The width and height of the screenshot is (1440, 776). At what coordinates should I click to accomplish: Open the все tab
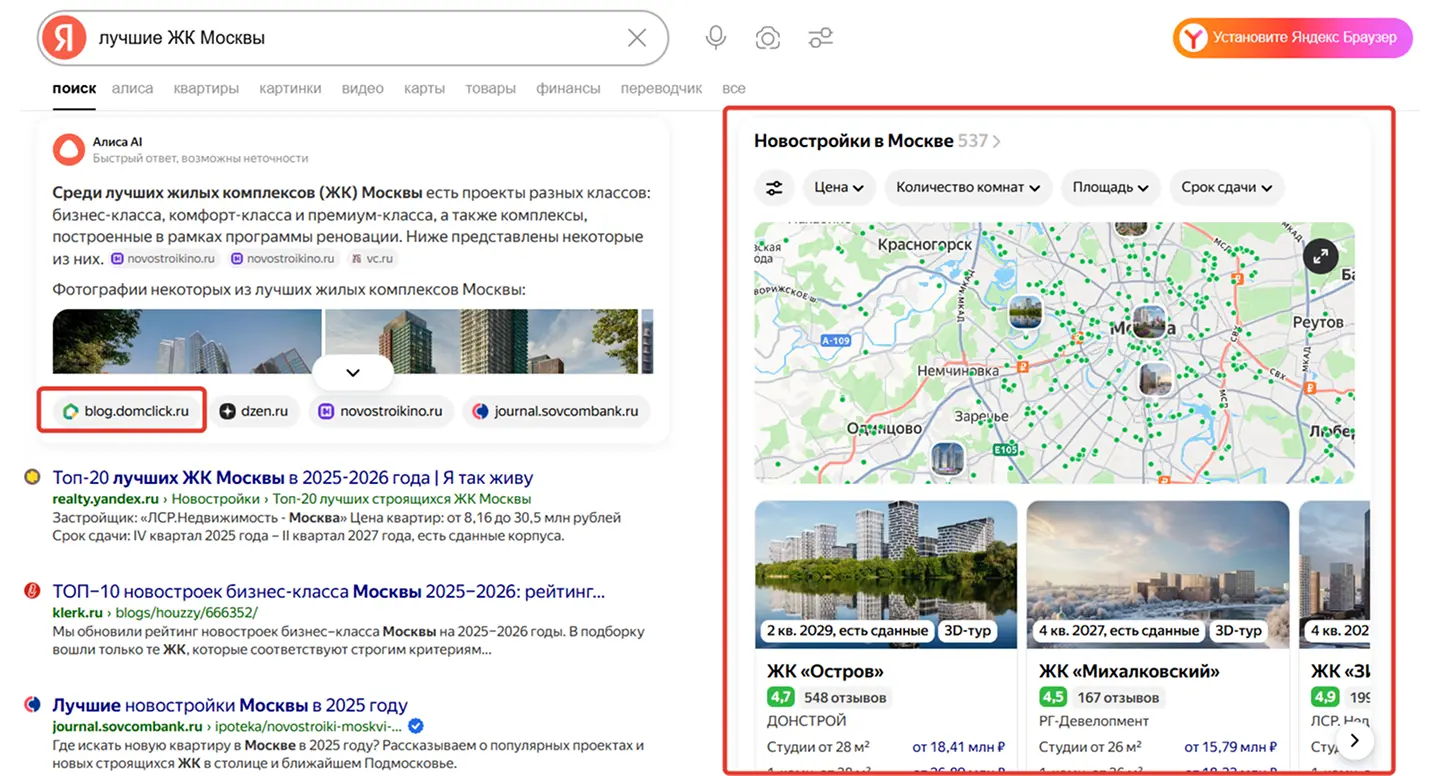pyautogui.click(x=734, y=88)
